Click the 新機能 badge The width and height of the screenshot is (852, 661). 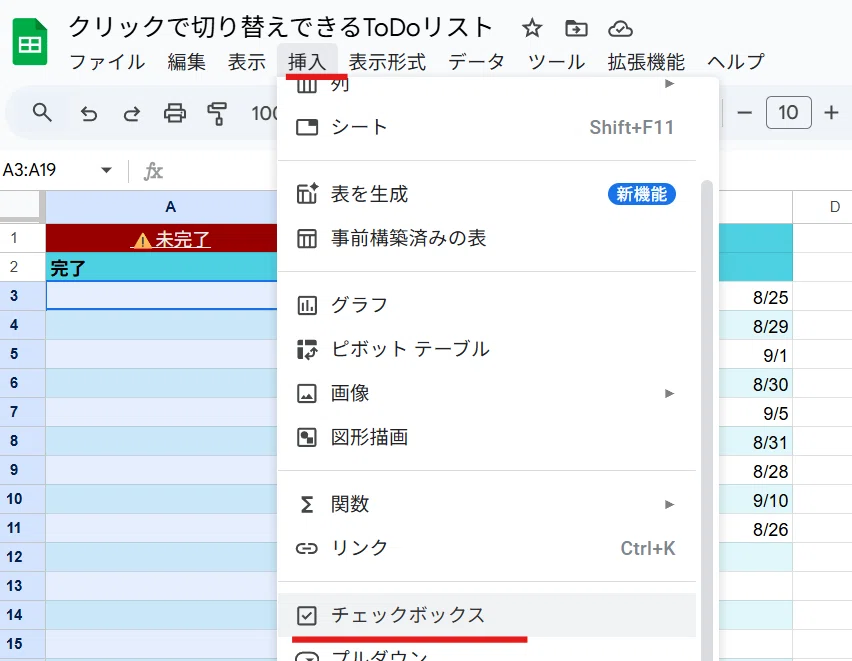coord(641,194)
